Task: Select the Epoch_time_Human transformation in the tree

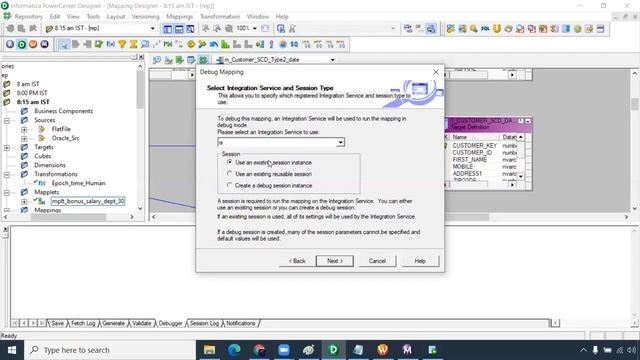Action: [x=78, y=183]
